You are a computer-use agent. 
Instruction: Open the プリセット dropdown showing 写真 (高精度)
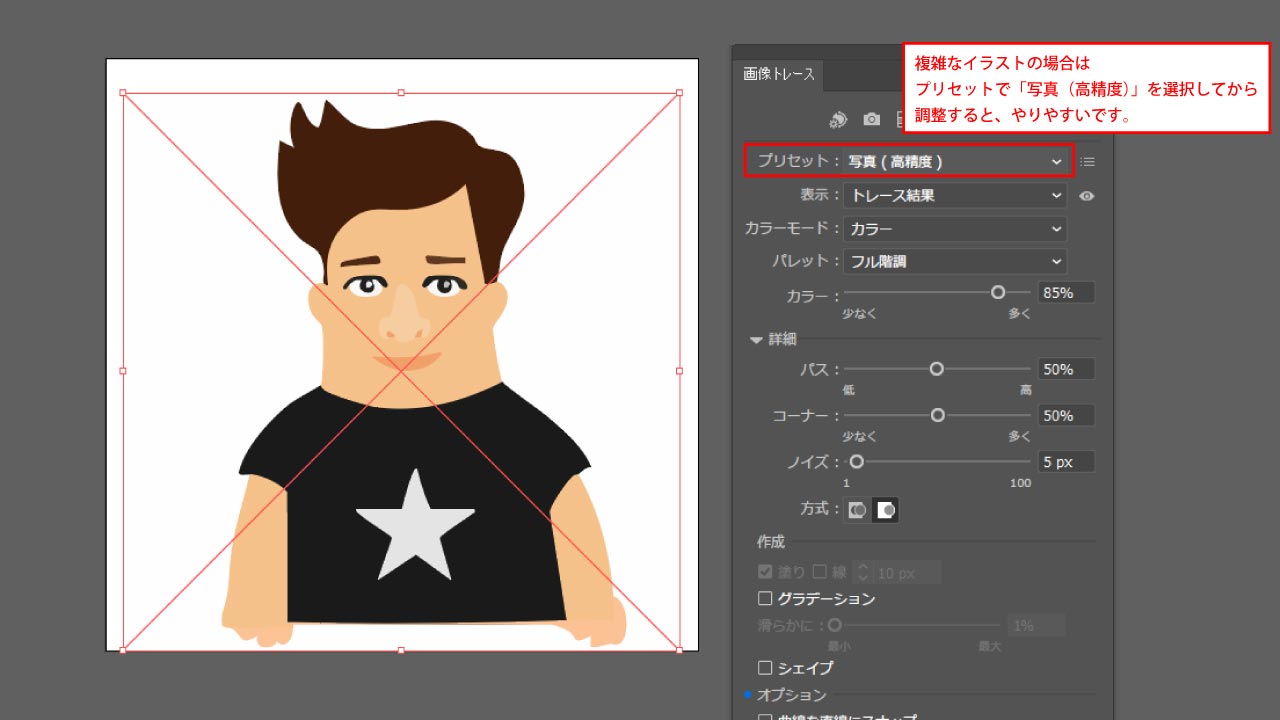click(x=955, y=161)
